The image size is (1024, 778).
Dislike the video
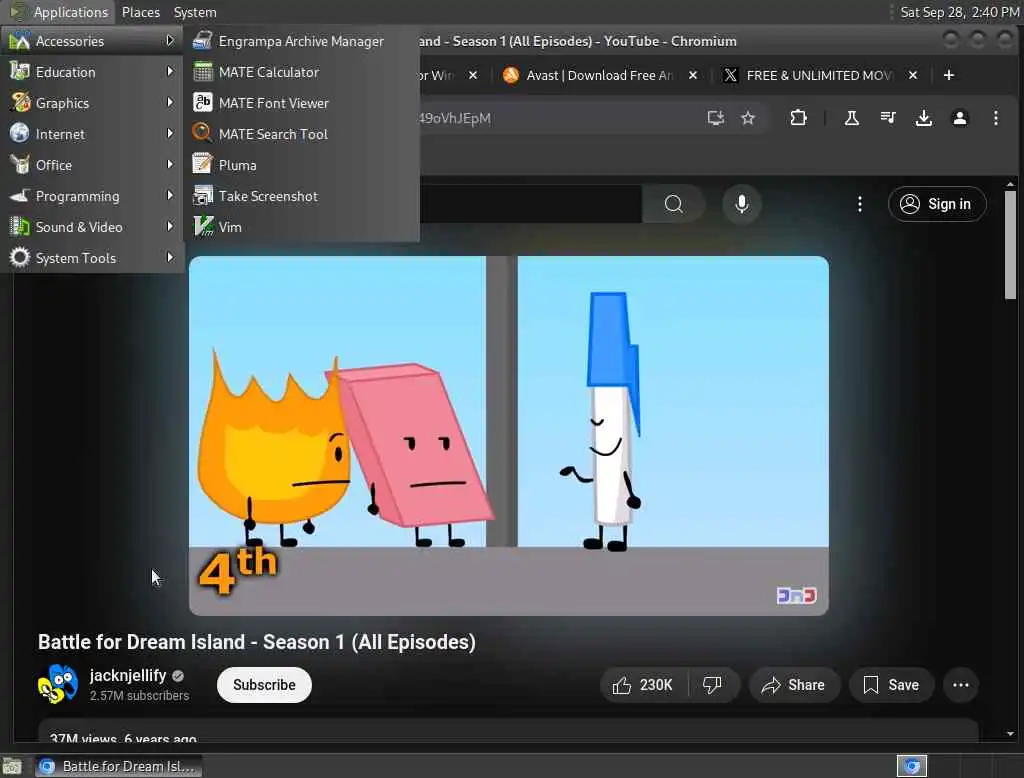coord(712,685)
